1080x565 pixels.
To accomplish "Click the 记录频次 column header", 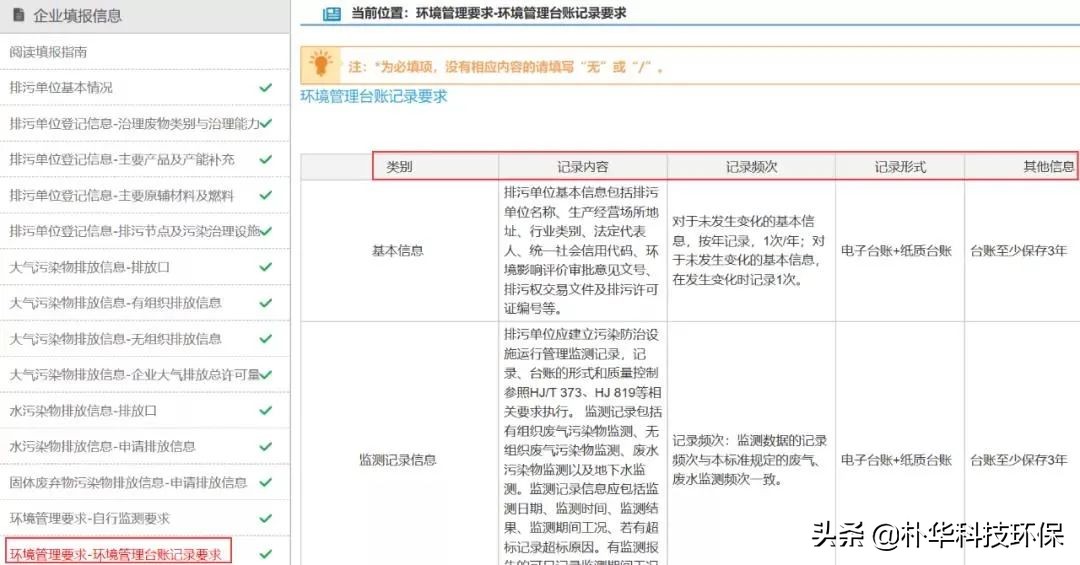I will tap(751, 167).
